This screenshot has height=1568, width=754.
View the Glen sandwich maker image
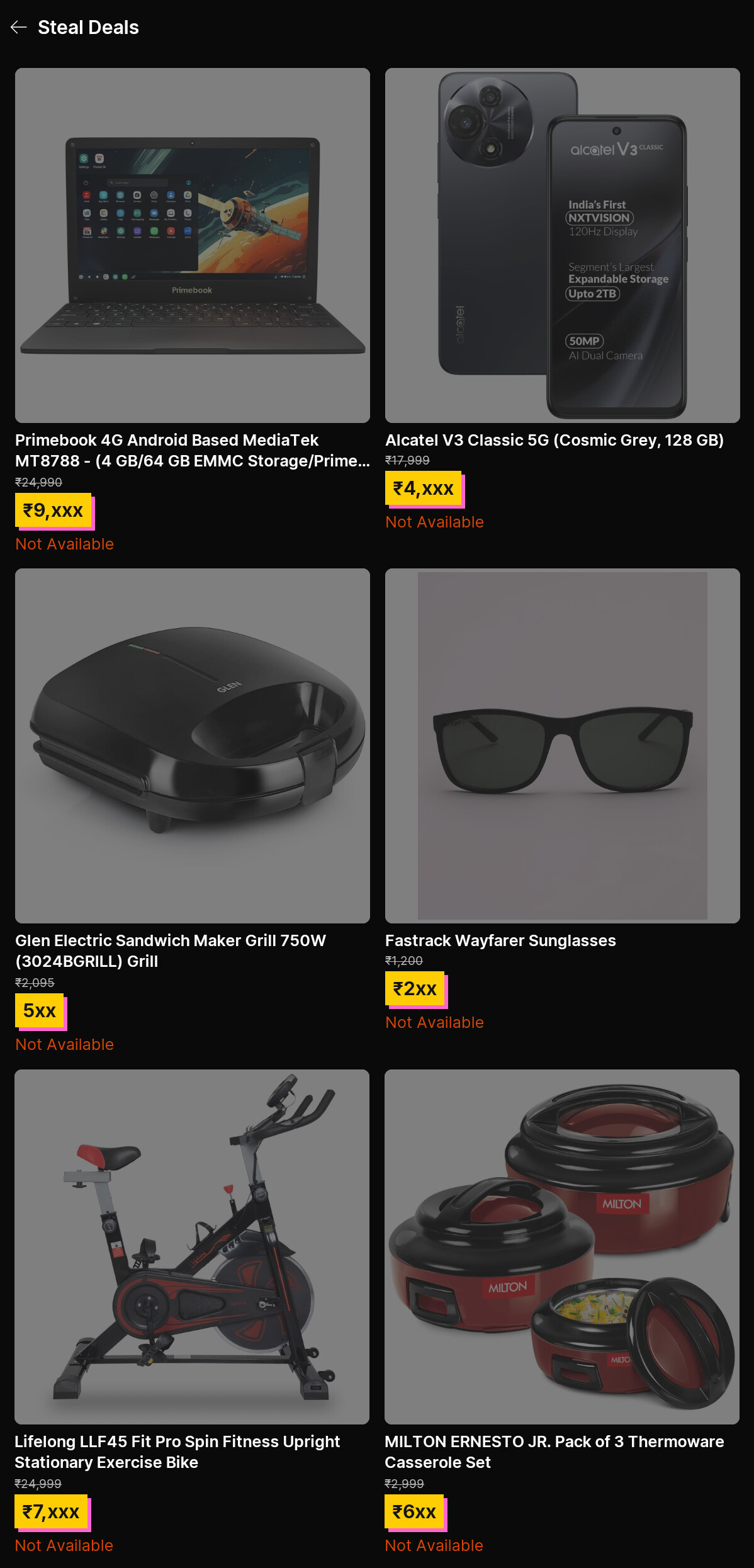193,746
